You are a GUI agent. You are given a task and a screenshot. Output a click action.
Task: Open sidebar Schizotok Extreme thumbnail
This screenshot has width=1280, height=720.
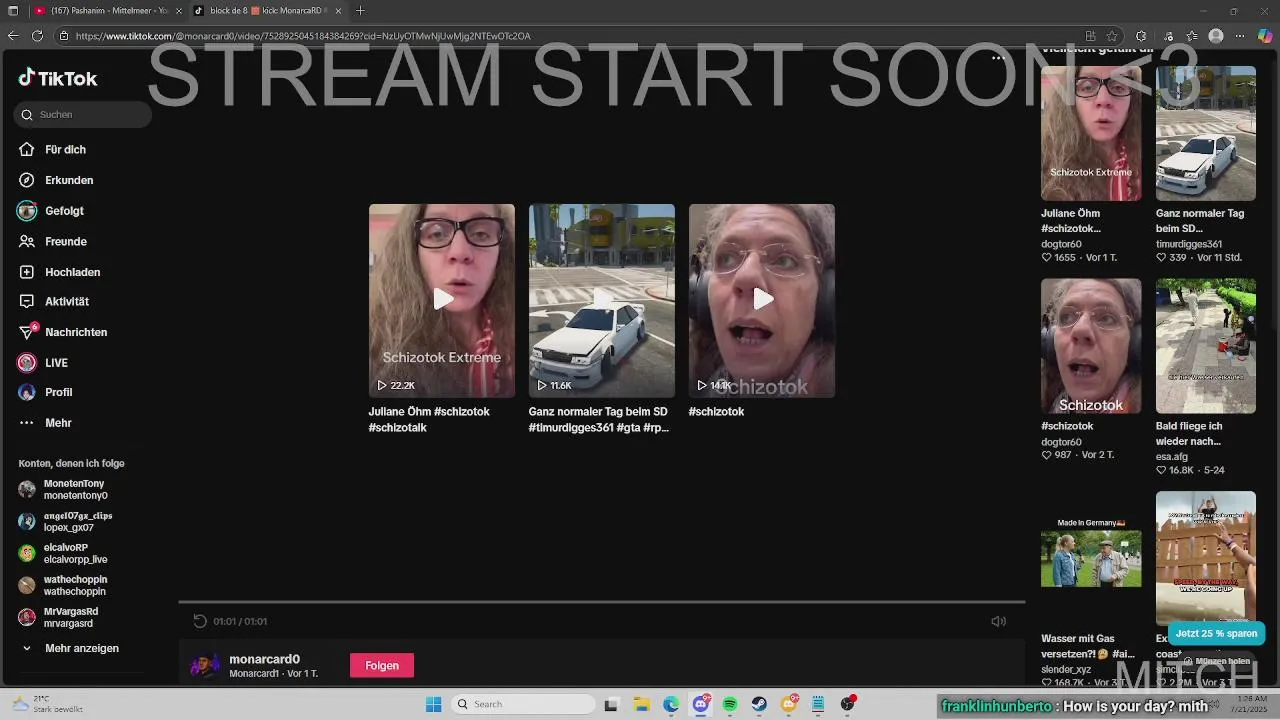point(1091,133)
